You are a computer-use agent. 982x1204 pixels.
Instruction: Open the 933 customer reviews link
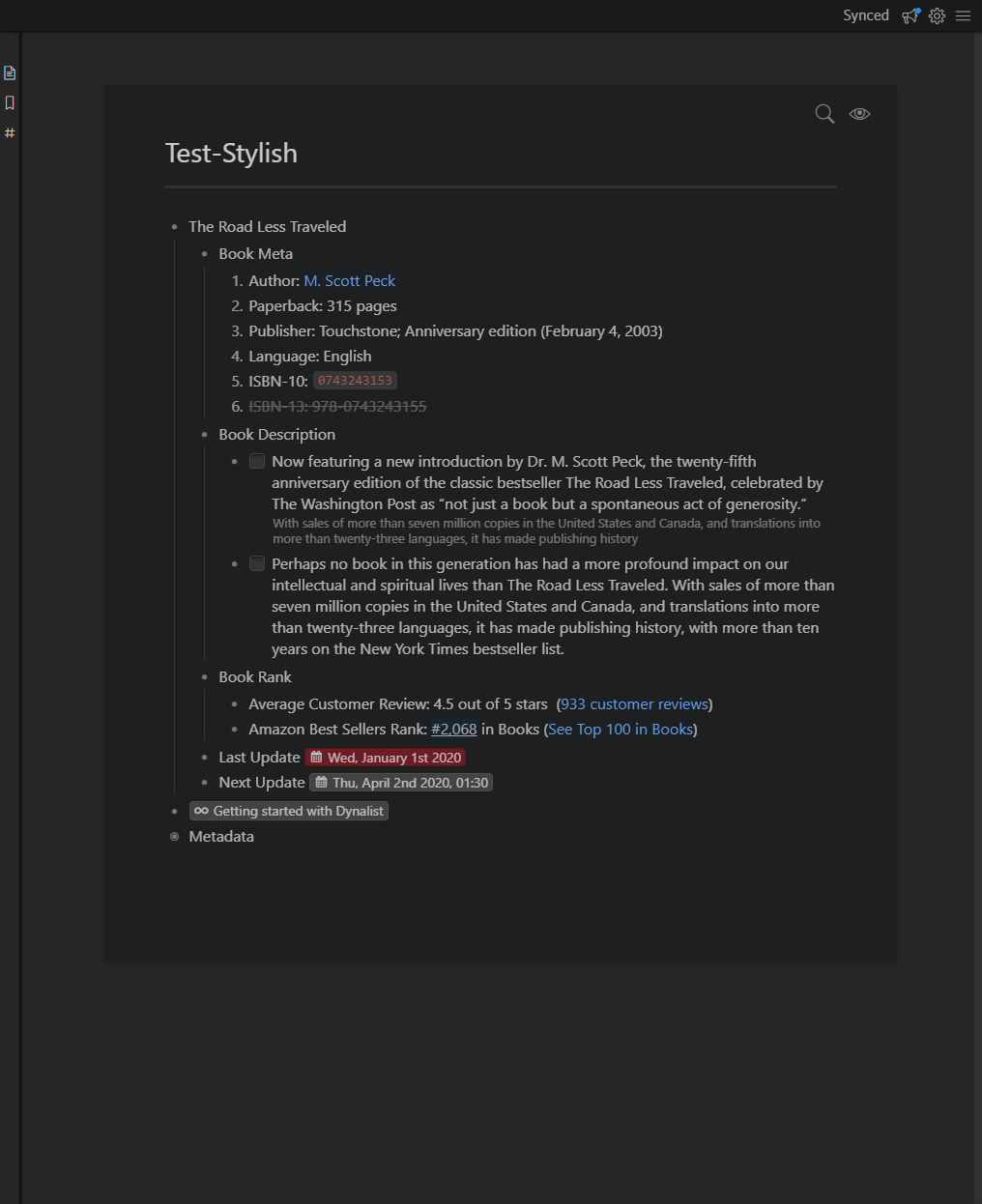tap(634, 704)
